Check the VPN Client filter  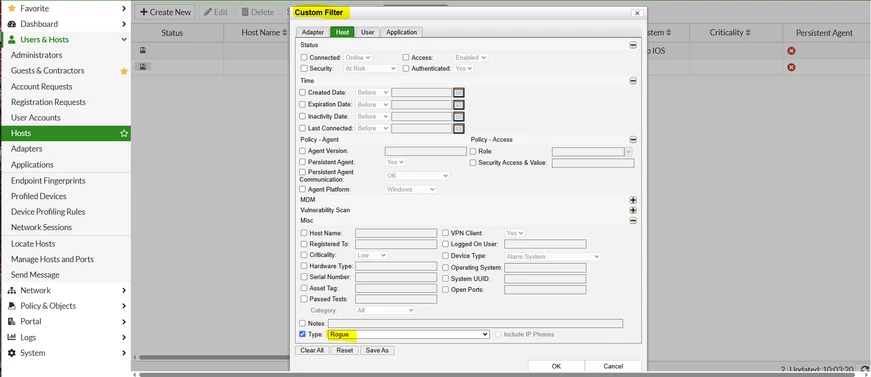click(x=445, y=233)
